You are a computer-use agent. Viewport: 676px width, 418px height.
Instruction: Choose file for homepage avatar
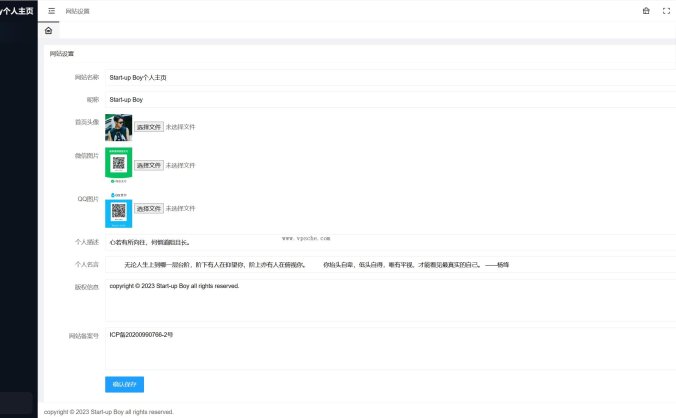click(149, 127)
